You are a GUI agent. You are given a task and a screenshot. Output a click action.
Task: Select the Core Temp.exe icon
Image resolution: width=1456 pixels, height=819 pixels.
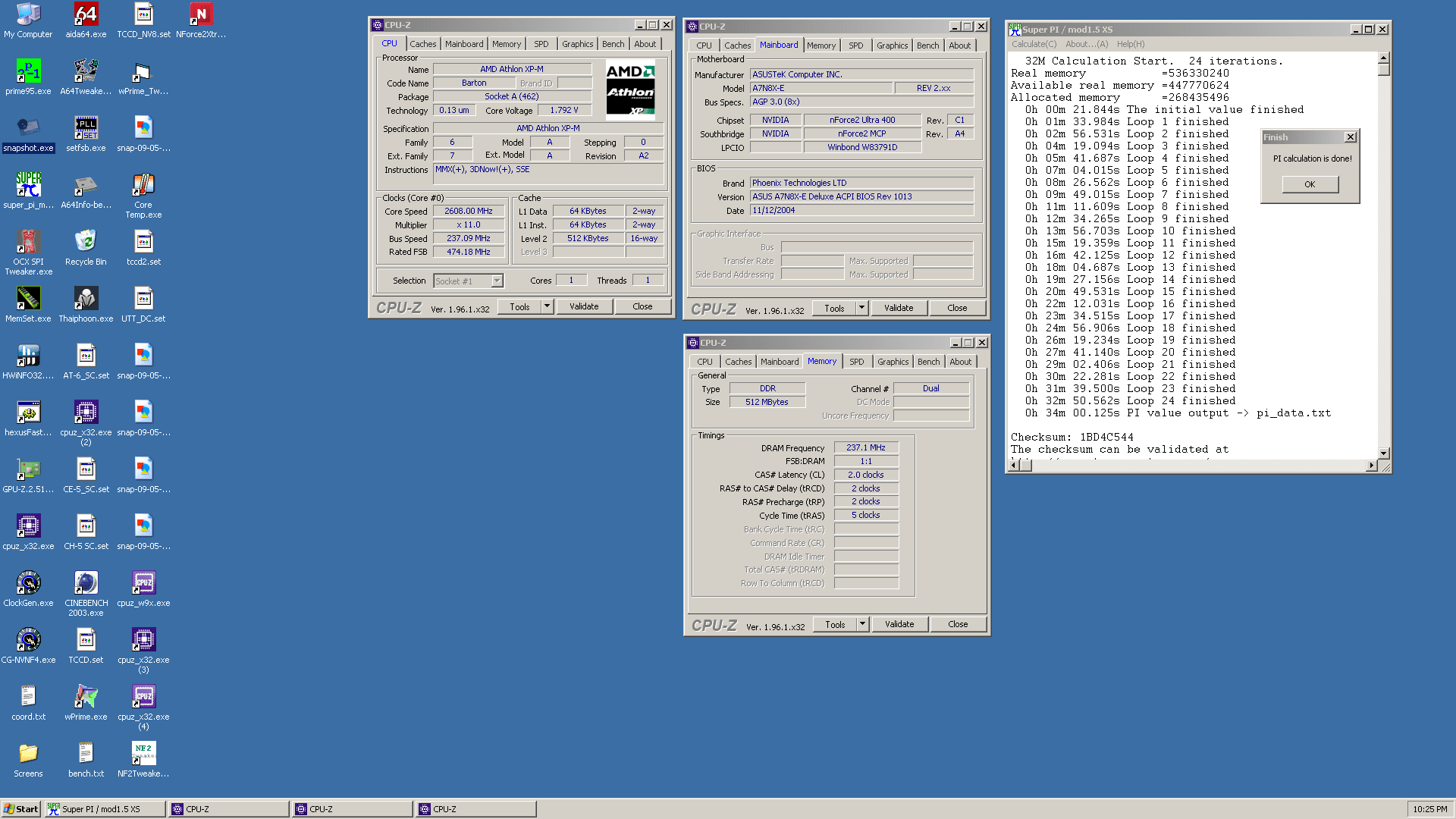143,196
